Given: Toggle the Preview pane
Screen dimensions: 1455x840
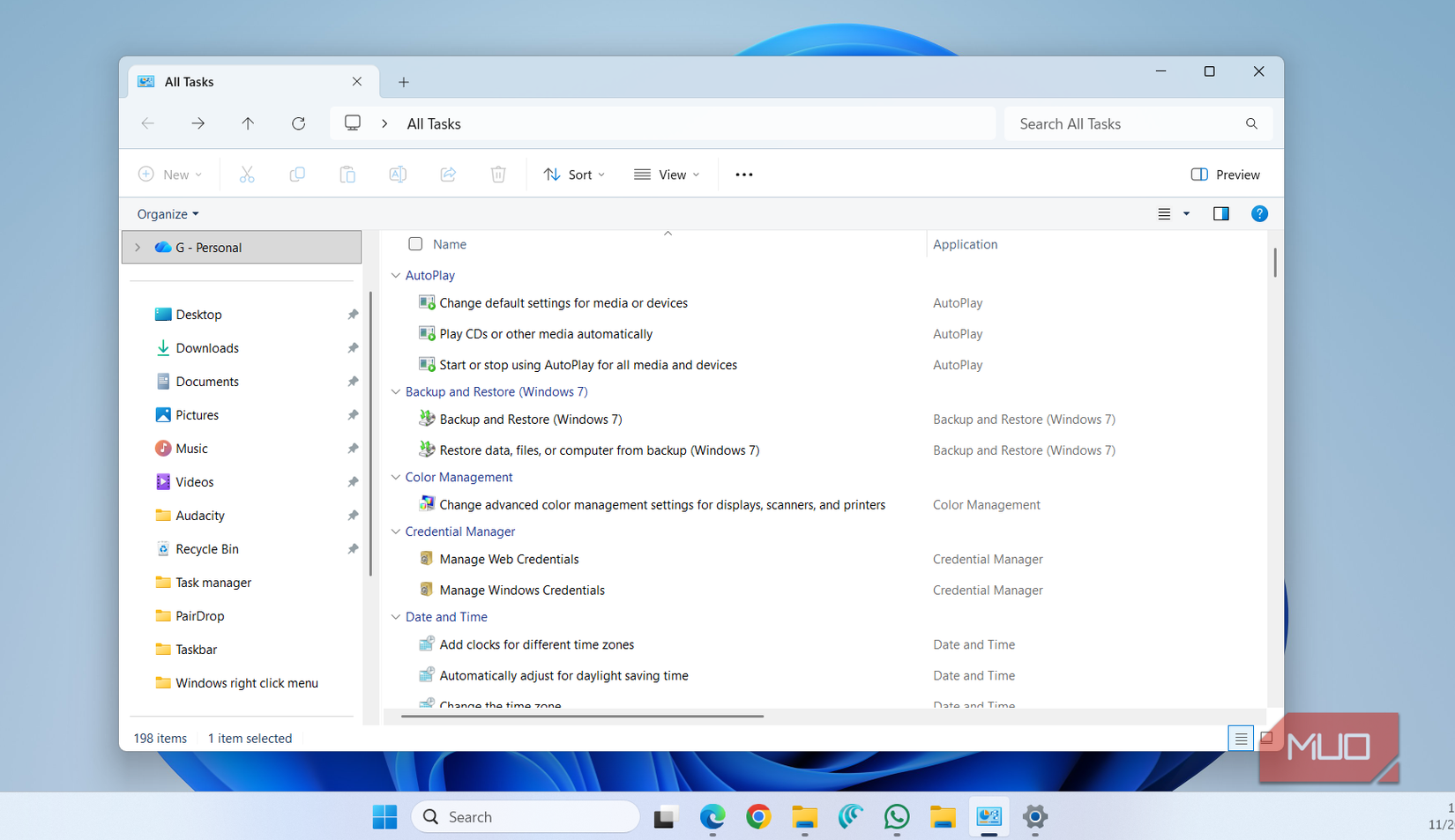Looking at the screenshot, I should [1225, 174].
